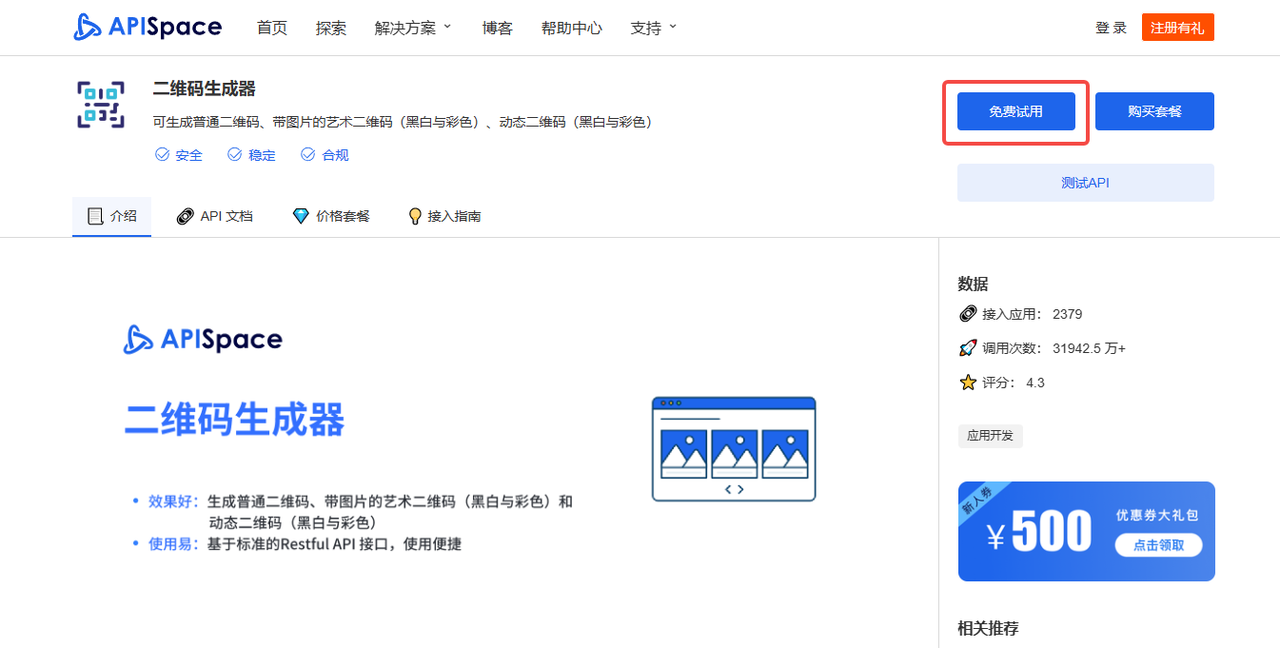Click the rocket icon beside 调用次数
This screenshot has width=1280, height=648.
click(x=966, y=347)
